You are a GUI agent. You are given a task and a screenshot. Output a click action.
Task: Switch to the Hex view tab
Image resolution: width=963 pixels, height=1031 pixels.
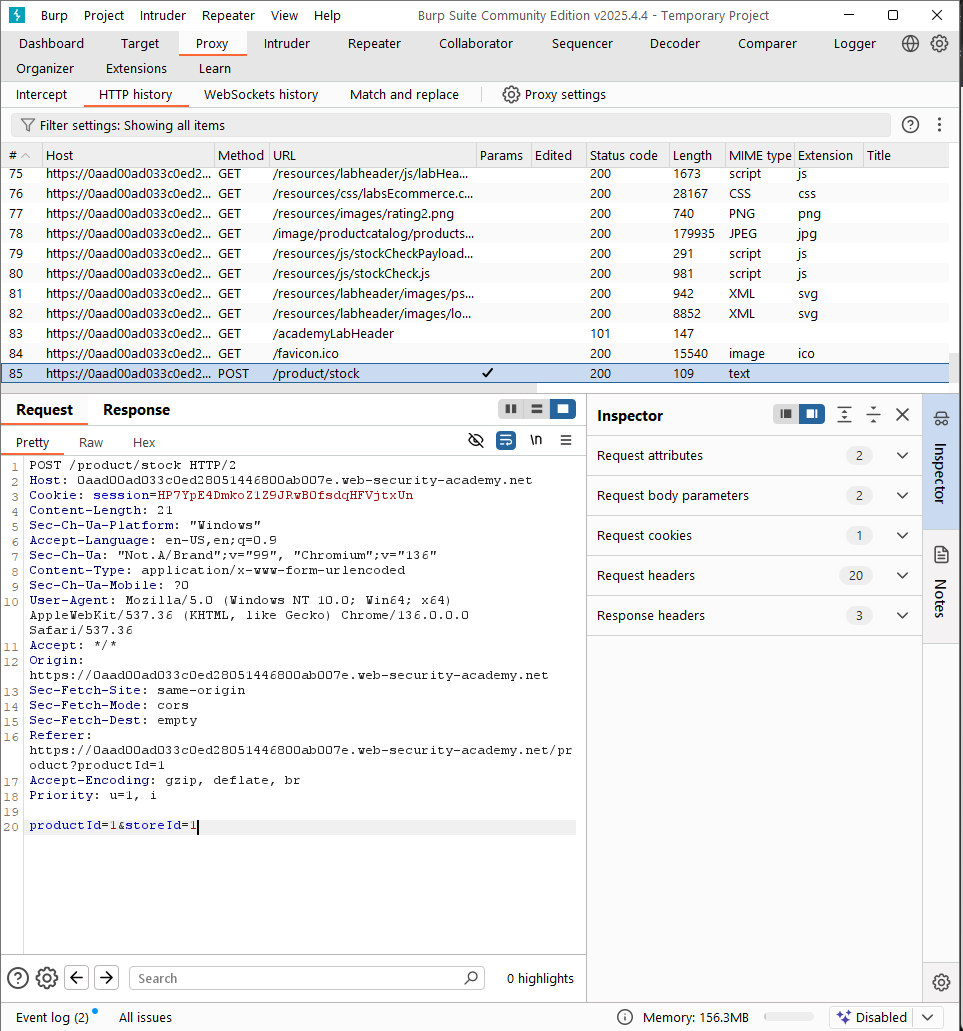[x=144, y=443]
